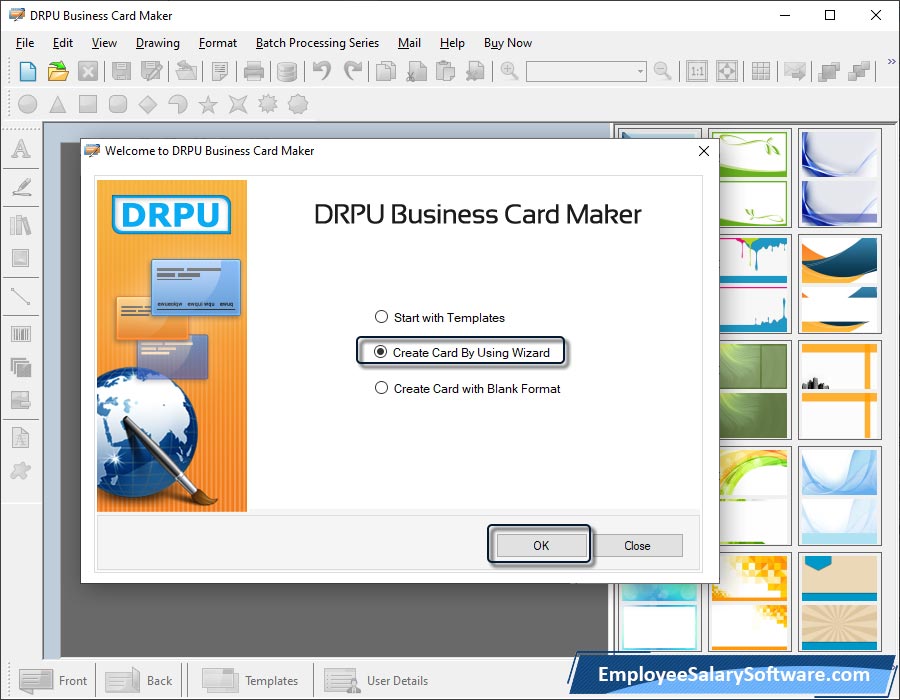The width and height of the screenshot is (900, 700).
Task: Choose the sunburst beige template thumbnail
Action: coord(839,602)
